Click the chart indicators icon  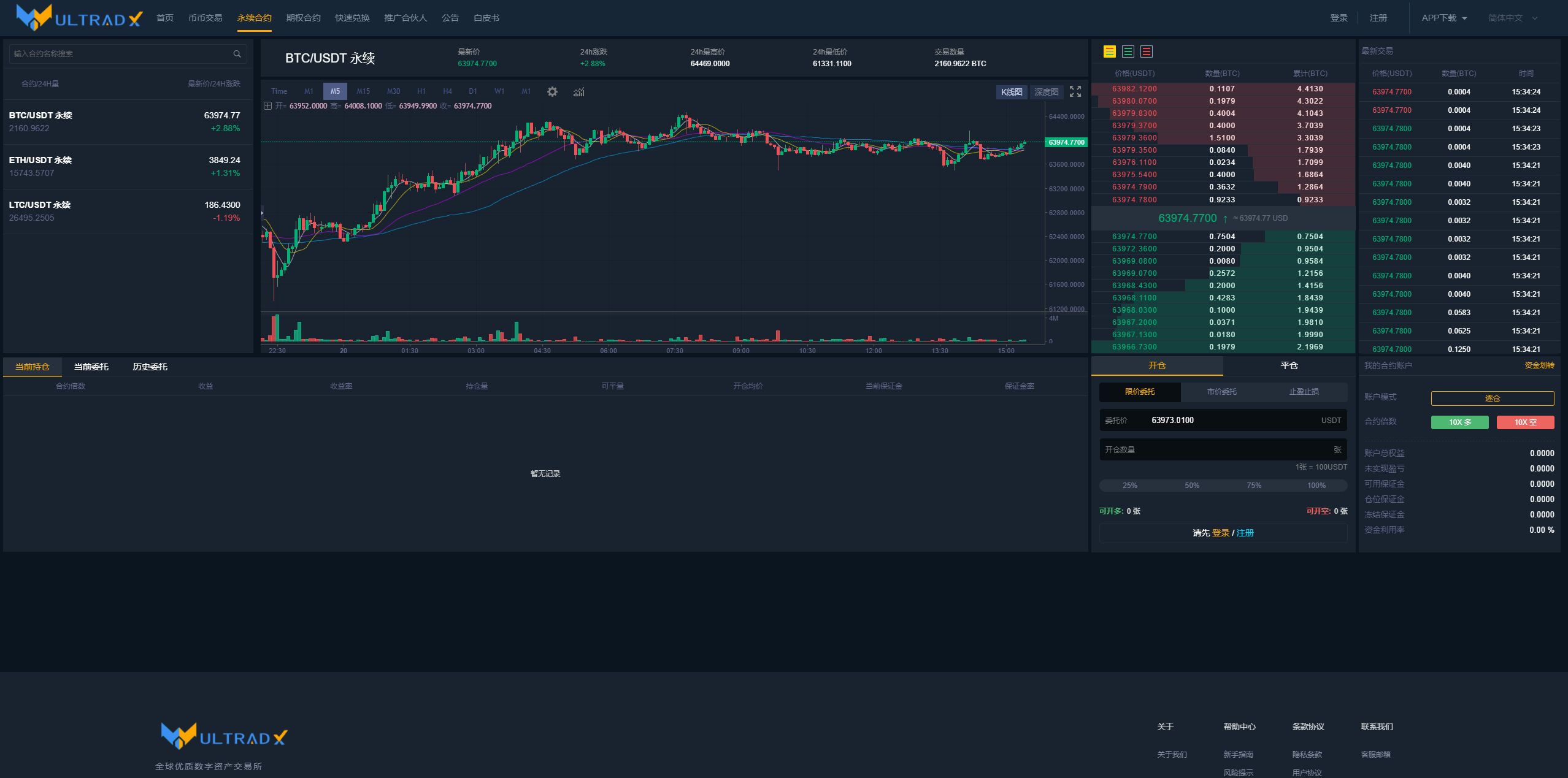point(578,91)
